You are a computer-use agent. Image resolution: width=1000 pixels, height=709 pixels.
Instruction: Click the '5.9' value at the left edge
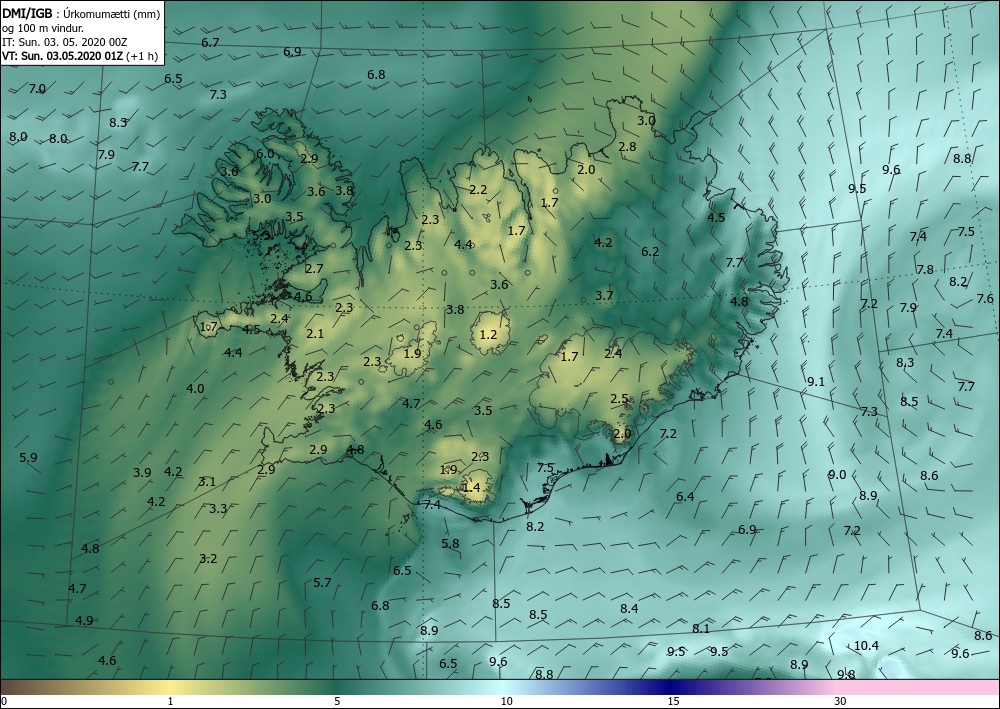28,458
